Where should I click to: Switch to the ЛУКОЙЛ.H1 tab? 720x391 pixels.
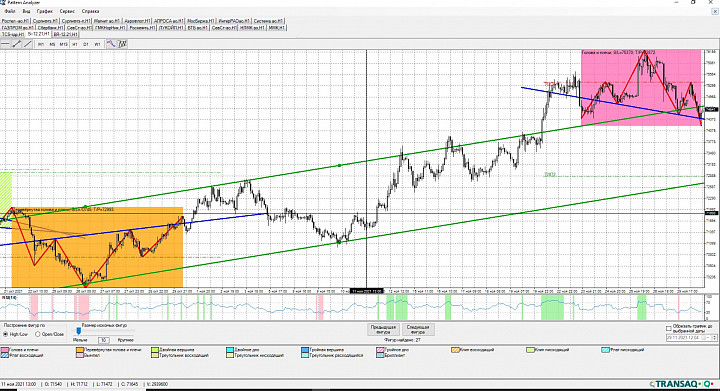[x=171, y=28]
